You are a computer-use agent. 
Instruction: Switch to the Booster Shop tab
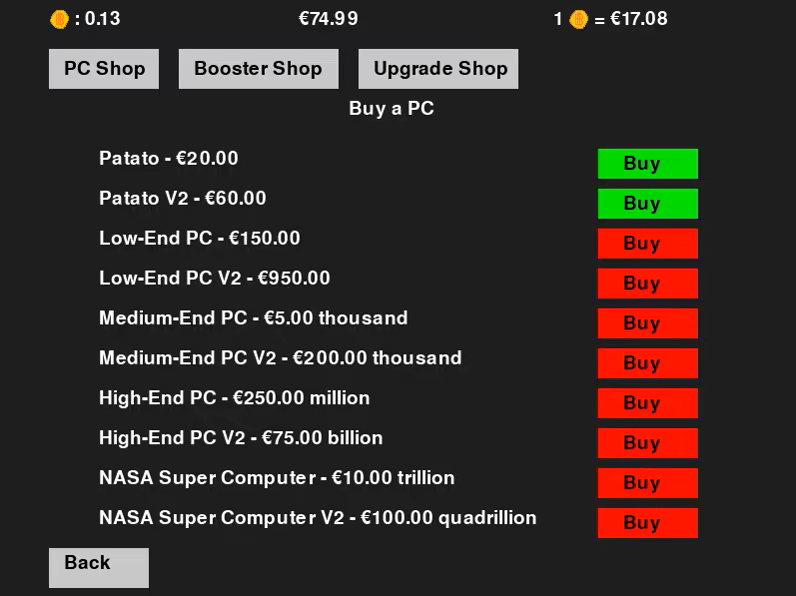(258, 69)
